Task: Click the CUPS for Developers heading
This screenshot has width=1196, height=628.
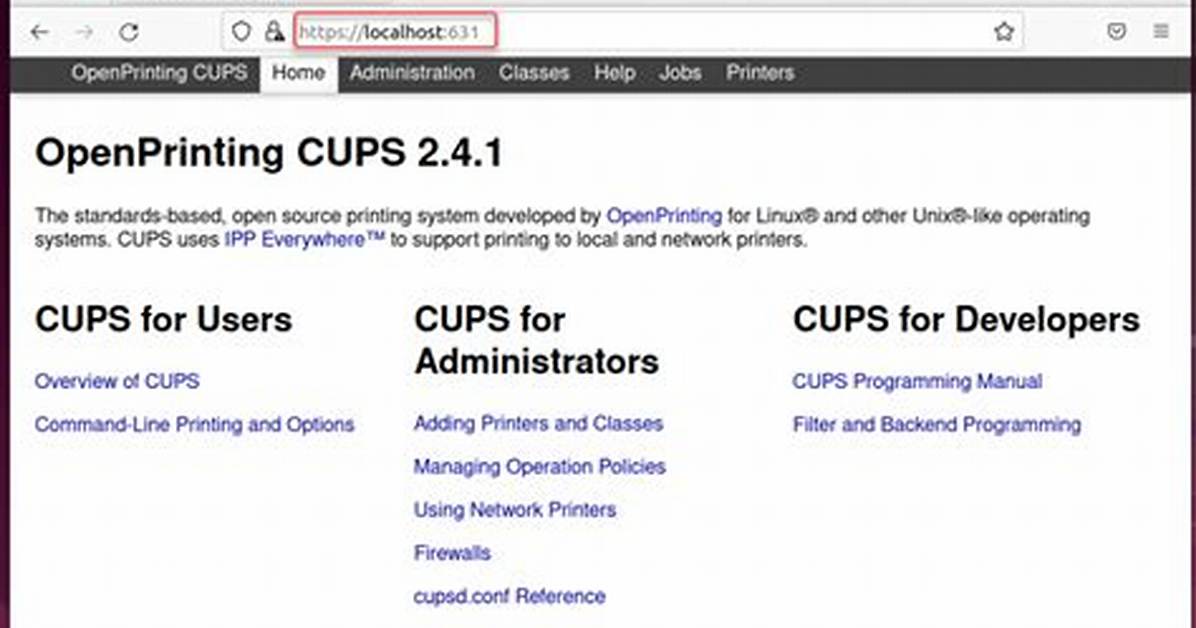Action: [x=966, y=319]
